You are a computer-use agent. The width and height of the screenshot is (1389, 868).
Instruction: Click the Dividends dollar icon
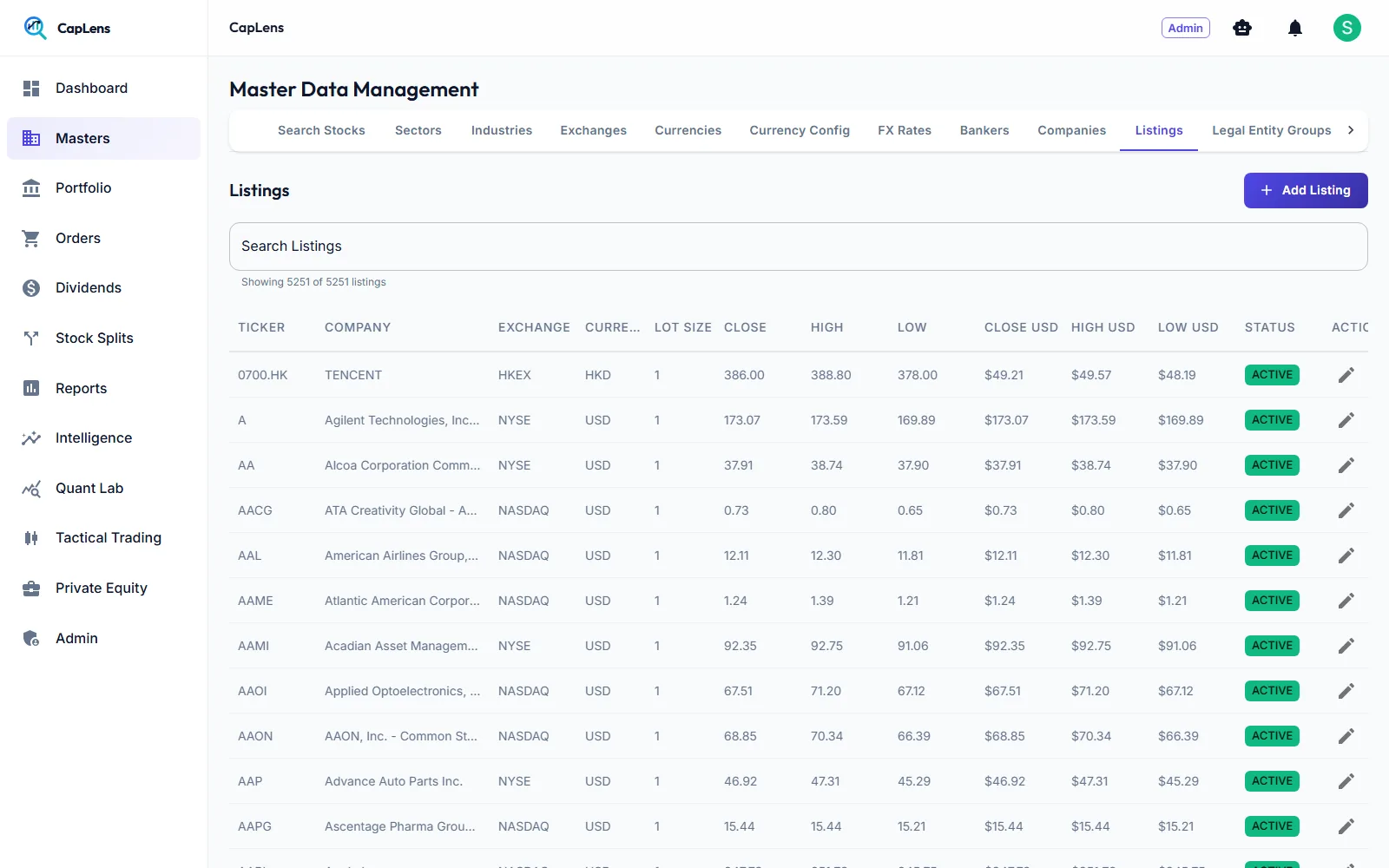(31, 288)
